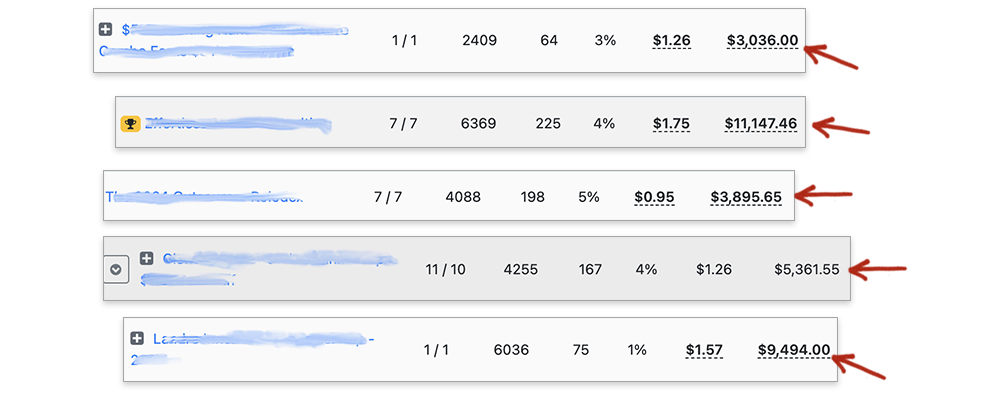The image size is (1000, 400).
Task: Expand the plus icon in $5,361.55 row
Action: tap(147, 258)
